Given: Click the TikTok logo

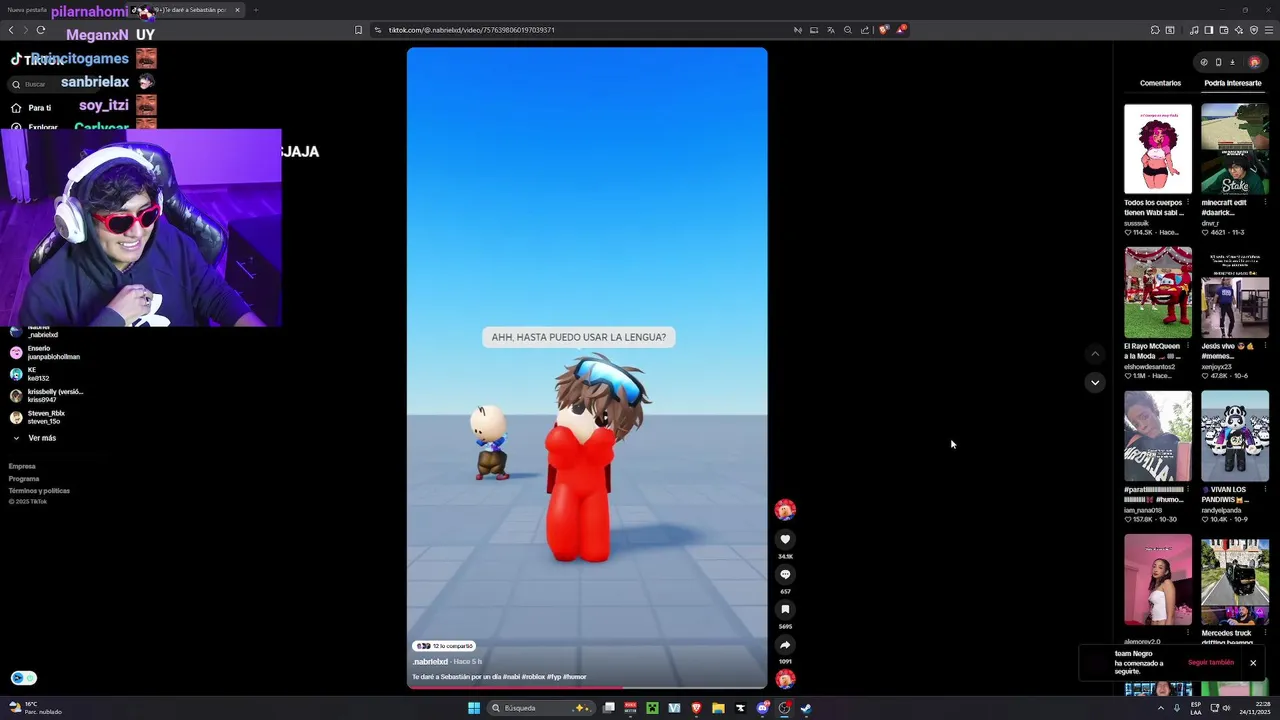Looking at the screenshot, I should tap(38, 60).
